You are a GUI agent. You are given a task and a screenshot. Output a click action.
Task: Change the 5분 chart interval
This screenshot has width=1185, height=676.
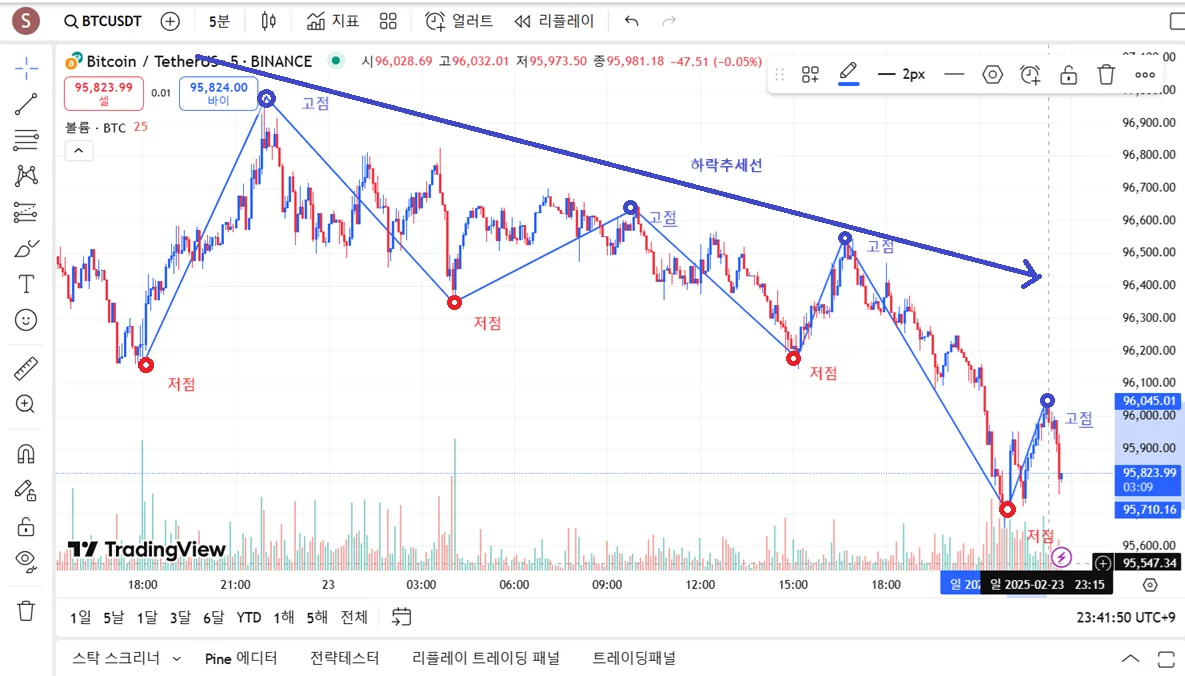click(x=219, y=21)
